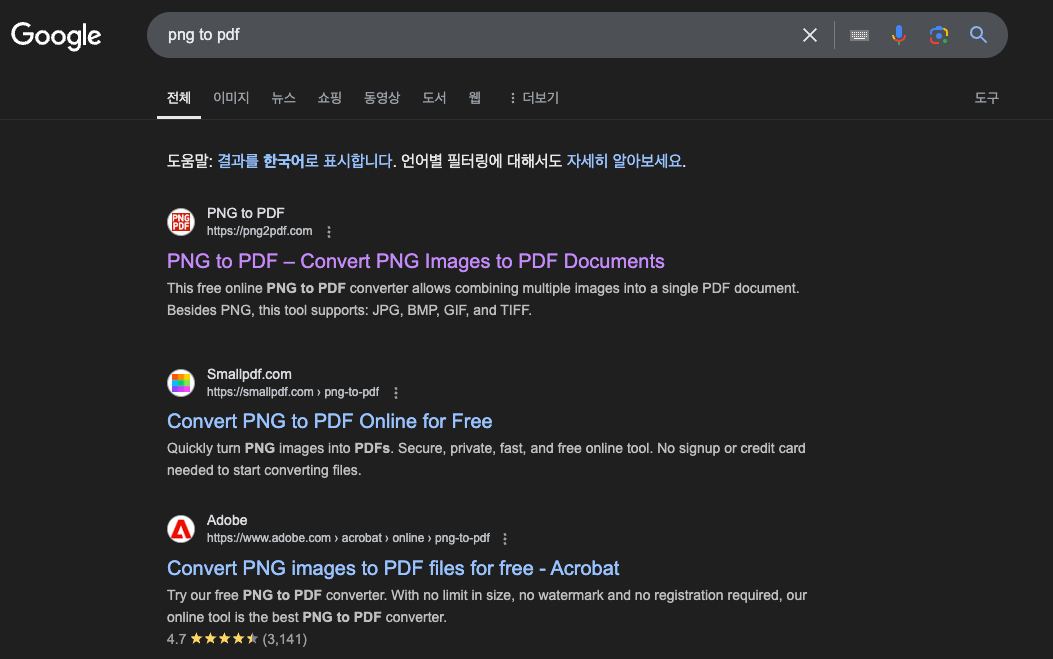The image size is (1053, 659).
Task: Open the on-screen keyboard input tool
Action: pos(859,35)
